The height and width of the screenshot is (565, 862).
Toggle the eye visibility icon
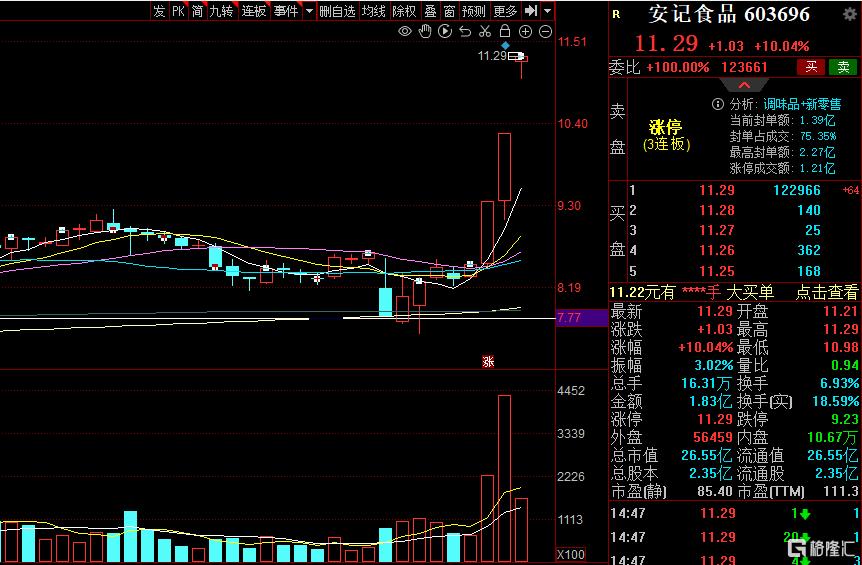[405, 31]
